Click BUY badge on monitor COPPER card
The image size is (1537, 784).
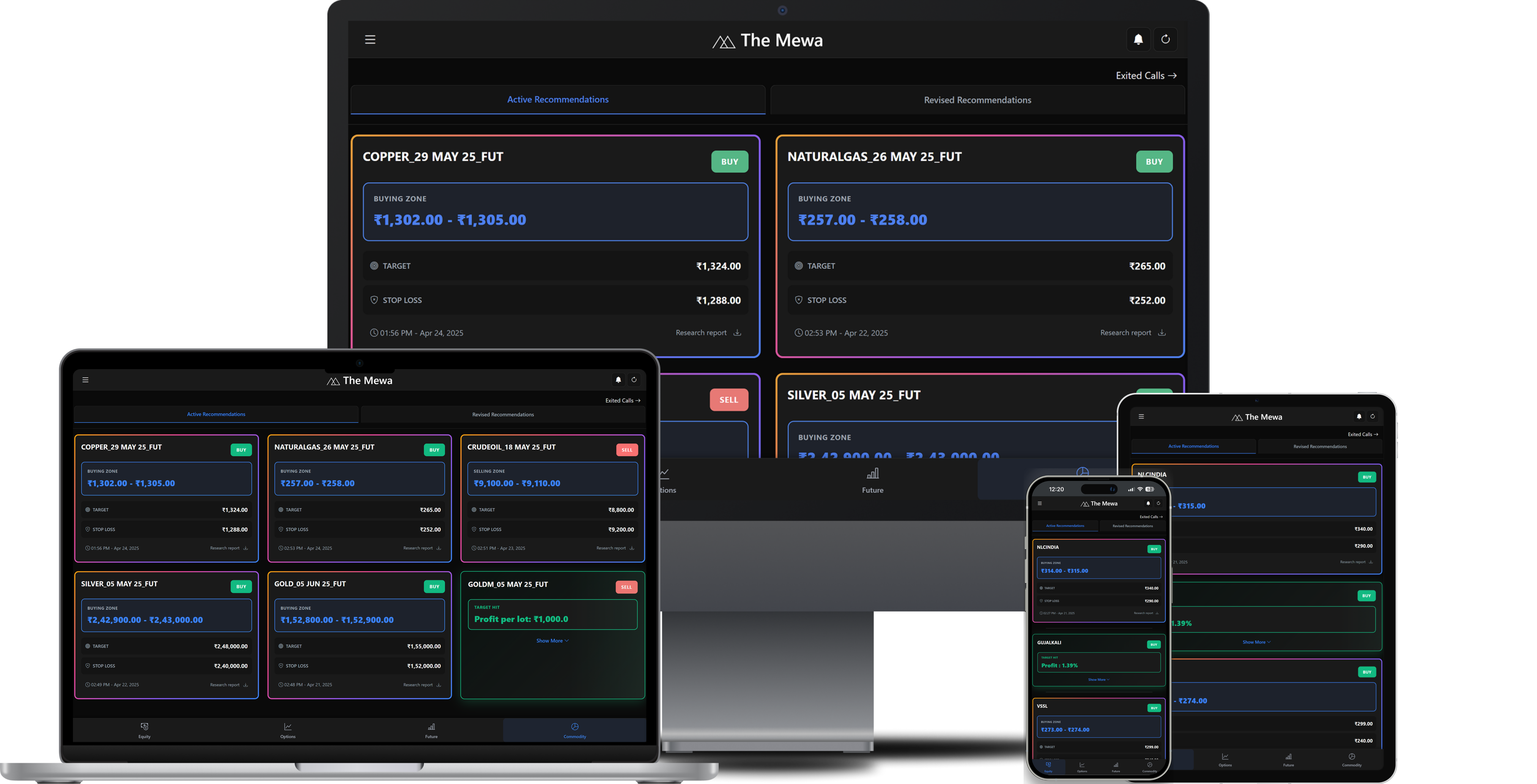(729, 162)
